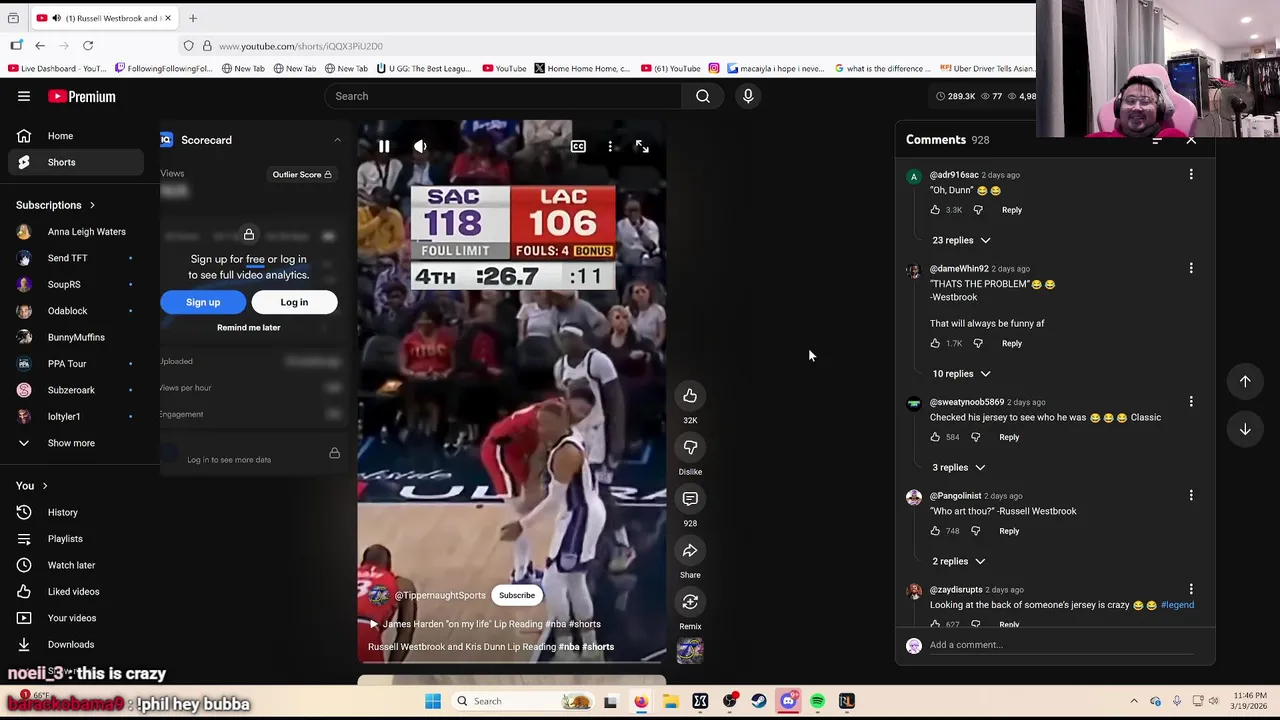Image resolution: width=1280 pixels, height=720 pixels.
Task: Open options menu for @zaydisrupts comment
Action: point(1191,590)
